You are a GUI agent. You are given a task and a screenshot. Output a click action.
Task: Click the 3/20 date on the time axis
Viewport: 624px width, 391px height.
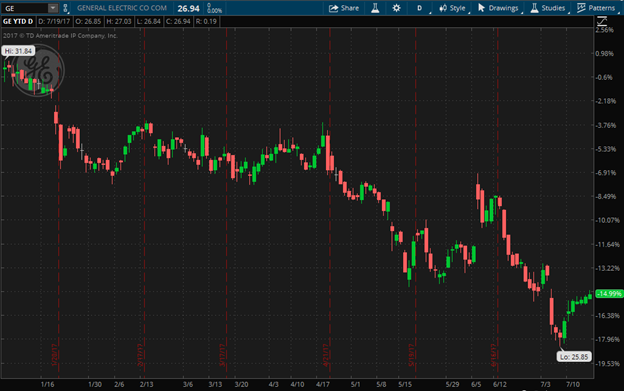click(241, 384)
